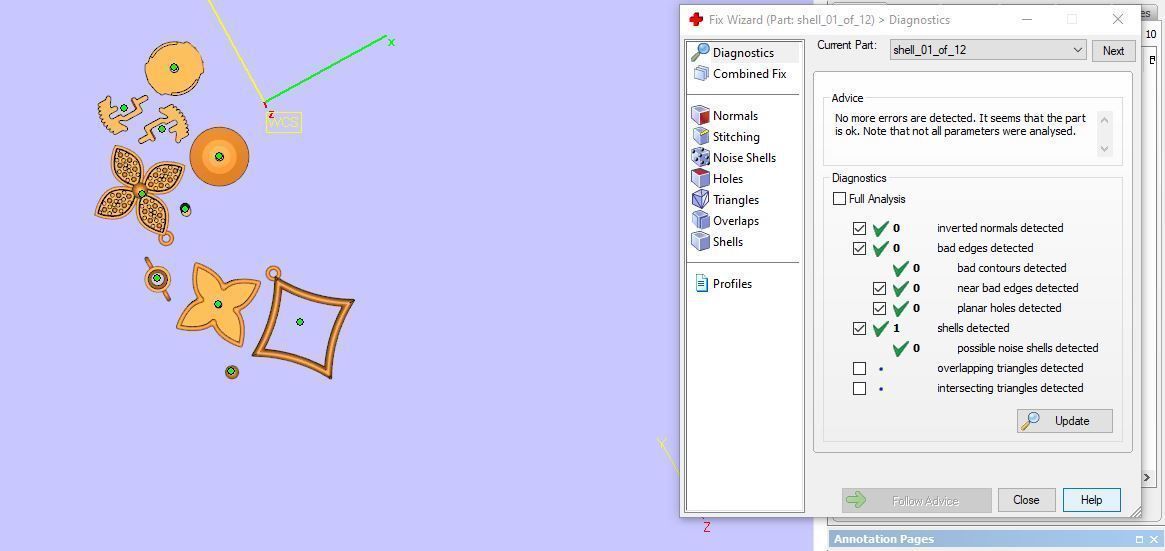The height and width of the screenshot is (551, 1165).
Task: Select the dark orange dome part
Action: click(219, 157)
